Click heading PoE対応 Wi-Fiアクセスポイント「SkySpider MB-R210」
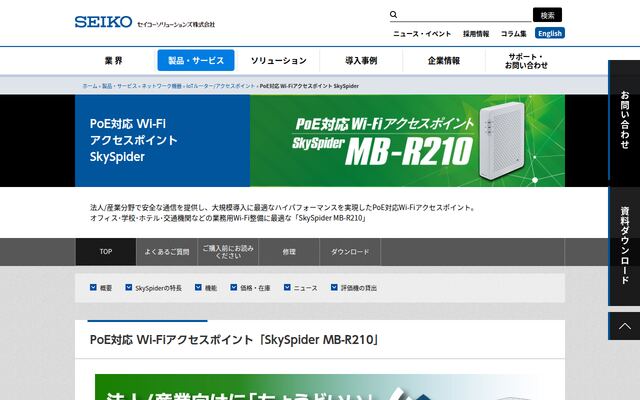This screenshot has width=640, height=400. click(x=234, y=340)
